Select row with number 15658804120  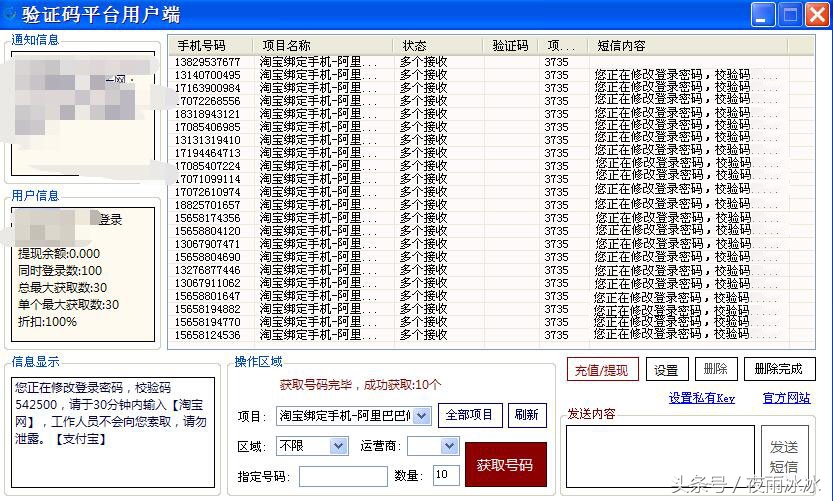pyautogui.click(x=491, y=231)
